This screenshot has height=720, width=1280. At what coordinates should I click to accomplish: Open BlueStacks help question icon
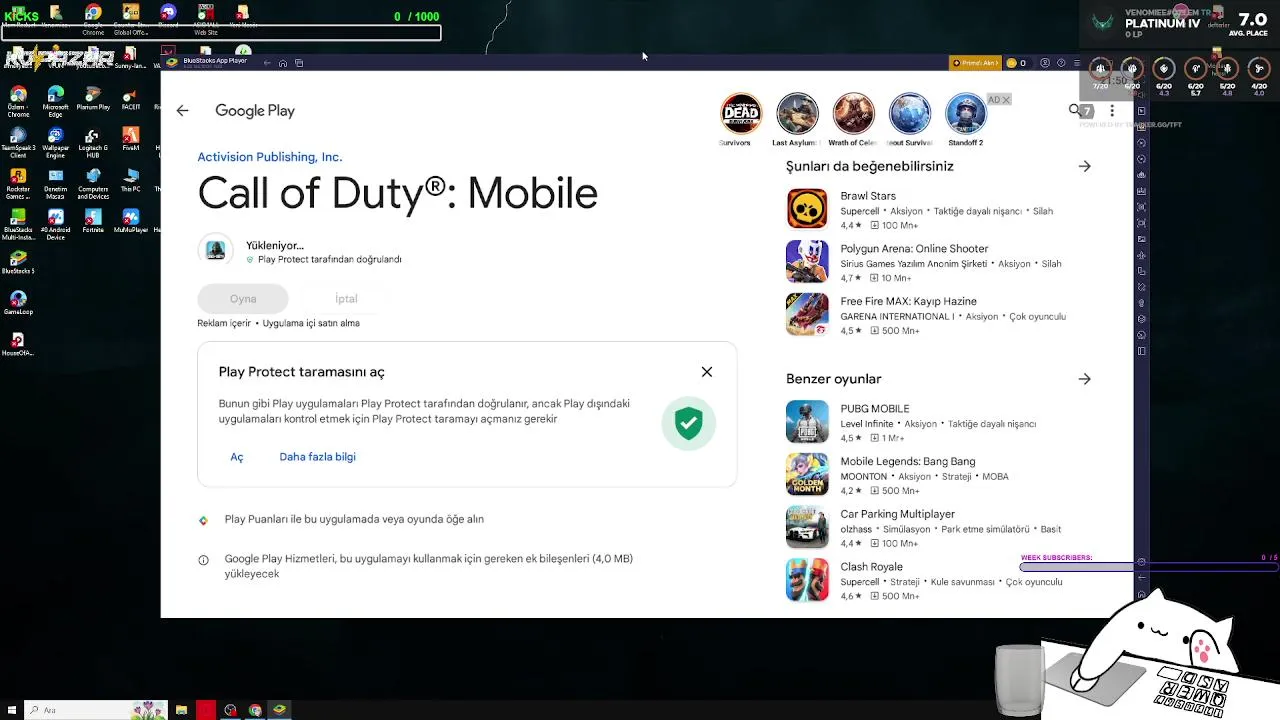[1060, 63]
